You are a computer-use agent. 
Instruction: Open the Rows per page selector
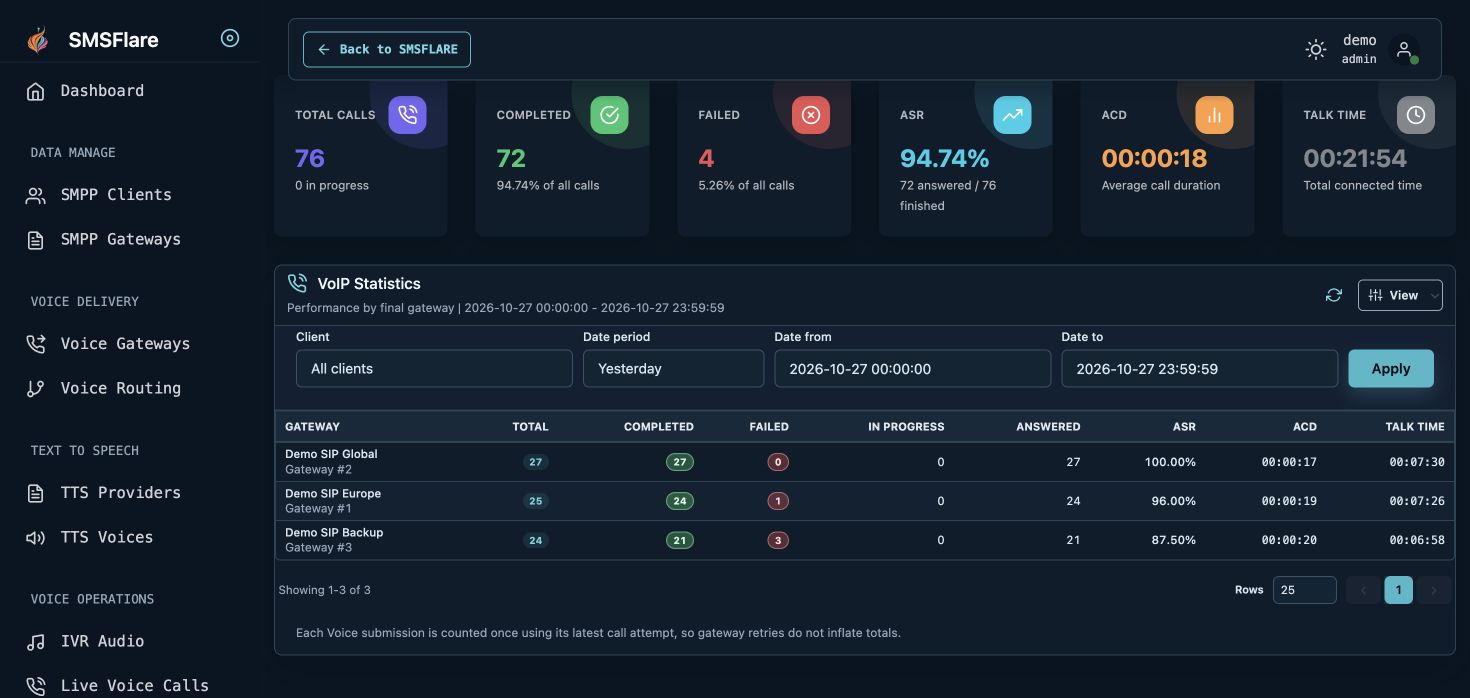pyautogui.click(x=1304, y=590)
